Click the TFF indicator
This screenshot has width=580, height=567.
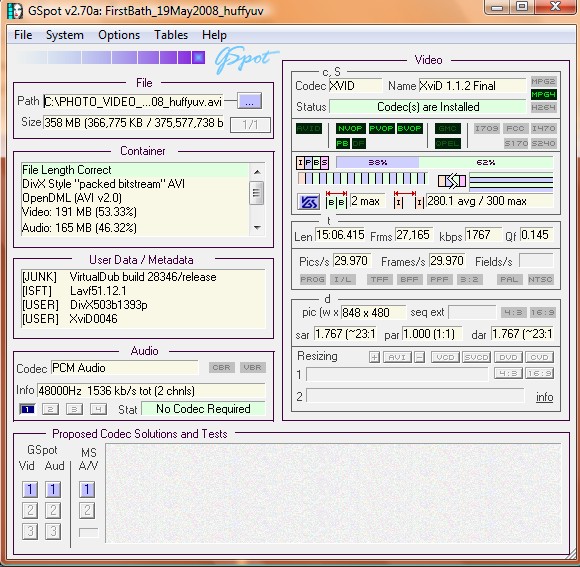tap(380, 279)
